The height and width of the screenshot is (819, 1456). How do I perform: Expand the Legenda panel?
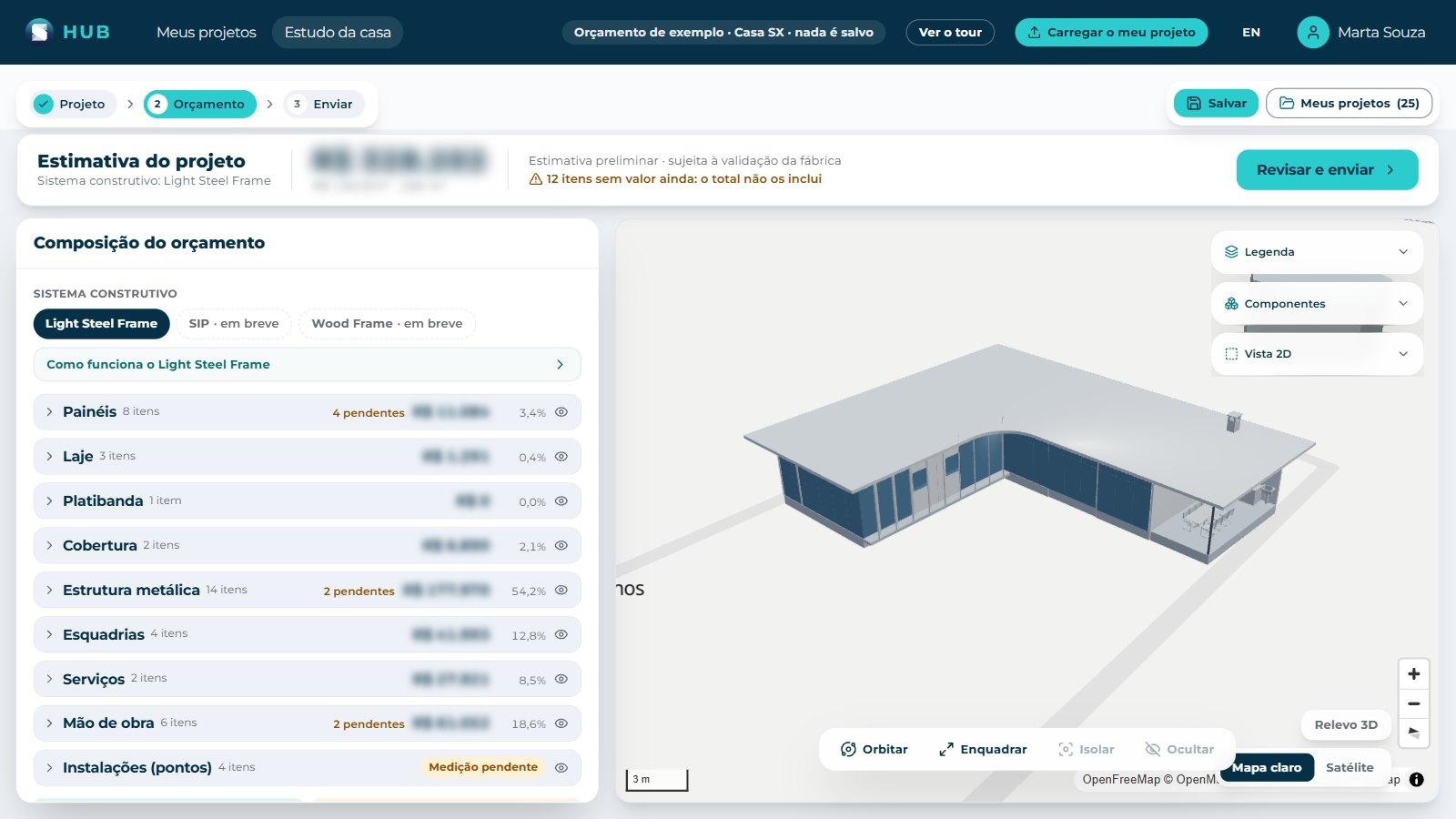1317,252
